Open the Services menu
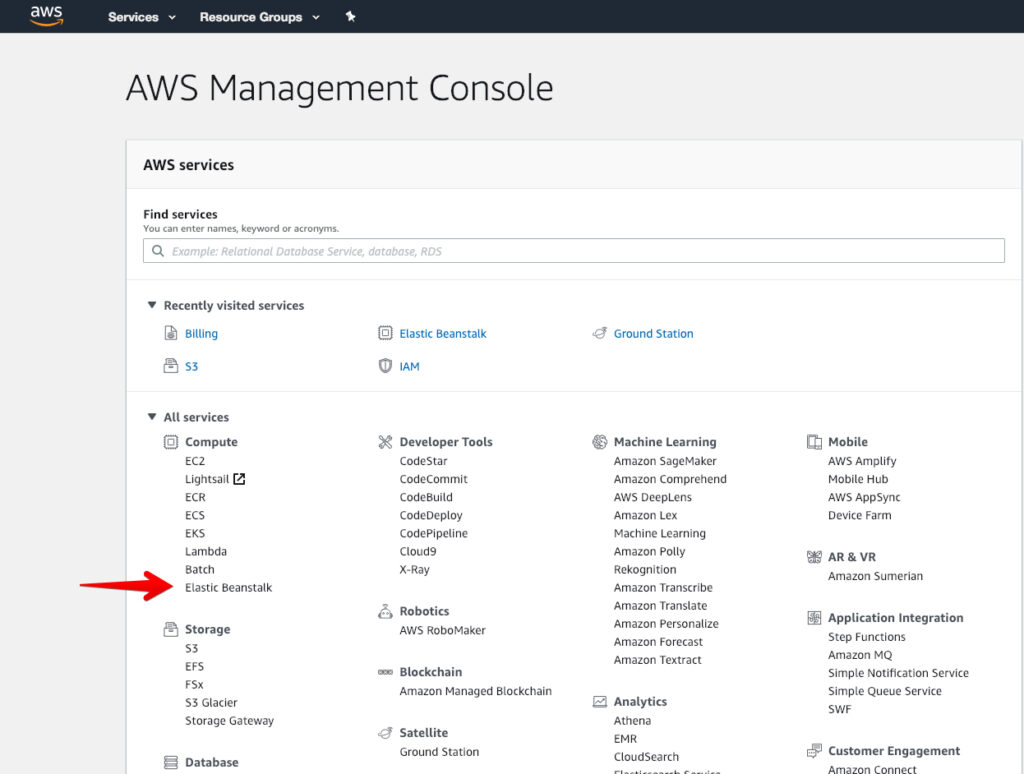Screen dimensions: 1024x774 142,17
